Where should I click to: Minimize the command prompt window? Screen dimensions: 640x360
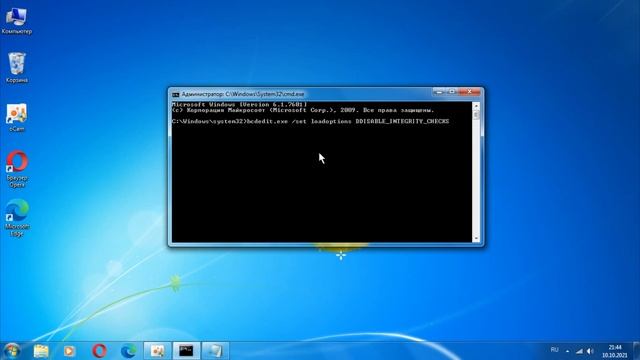[439, 92]
